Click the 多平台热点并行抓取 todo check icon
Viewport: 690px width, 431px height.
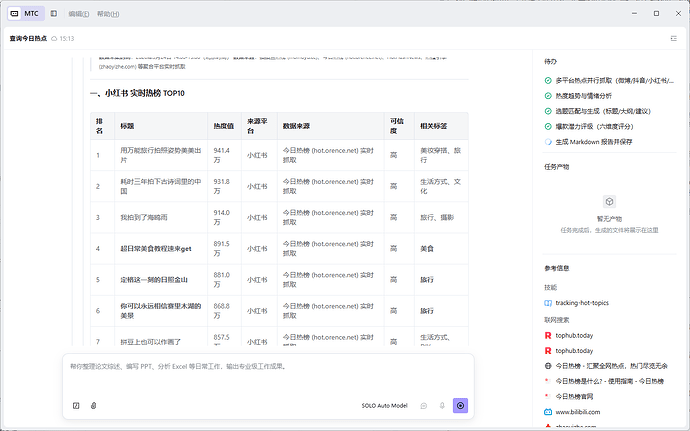point(548,81)
